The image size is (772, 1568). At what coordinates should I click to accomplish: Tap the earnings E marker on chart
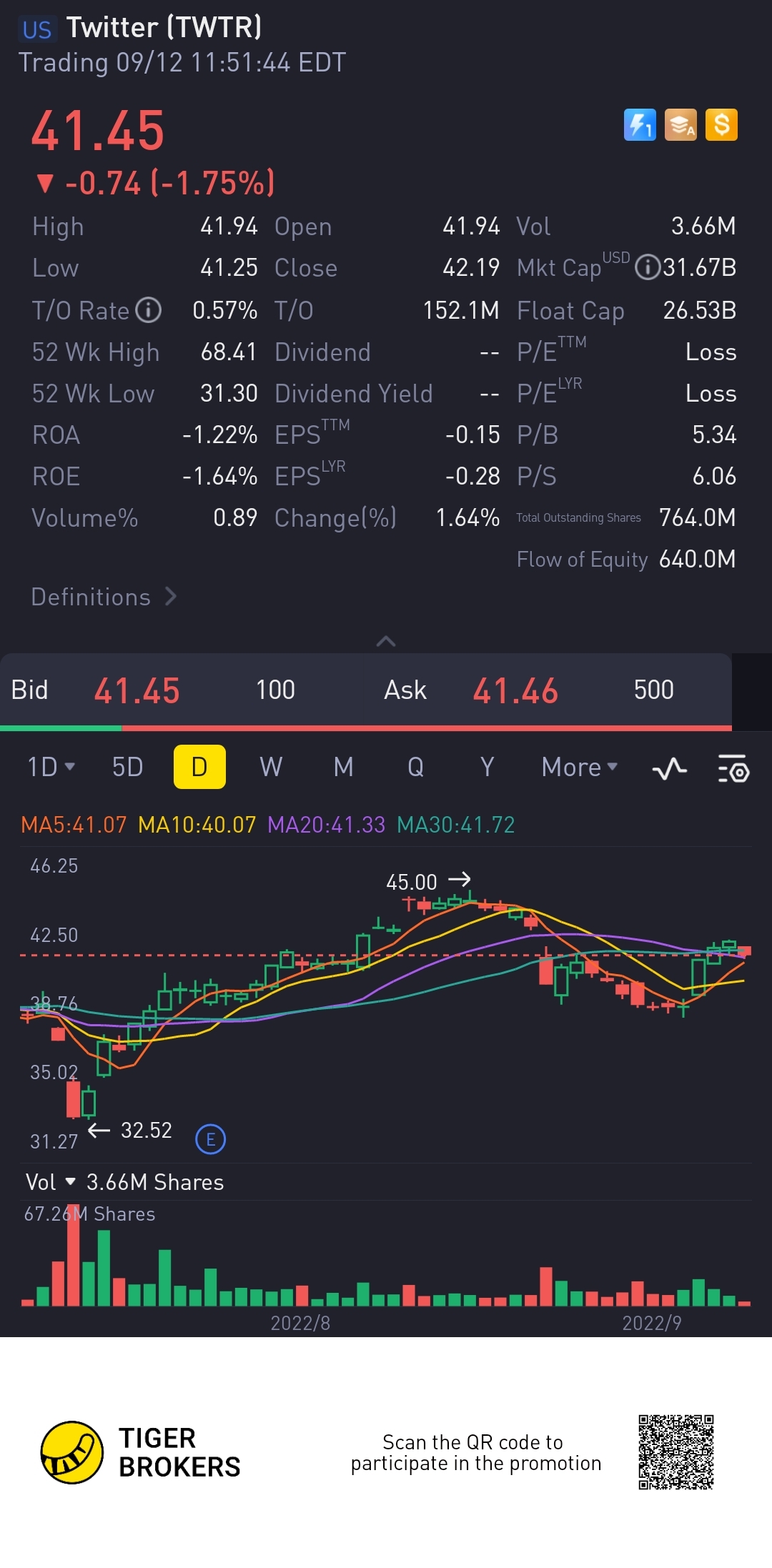pyautogui.click(x=210, y=1139)
